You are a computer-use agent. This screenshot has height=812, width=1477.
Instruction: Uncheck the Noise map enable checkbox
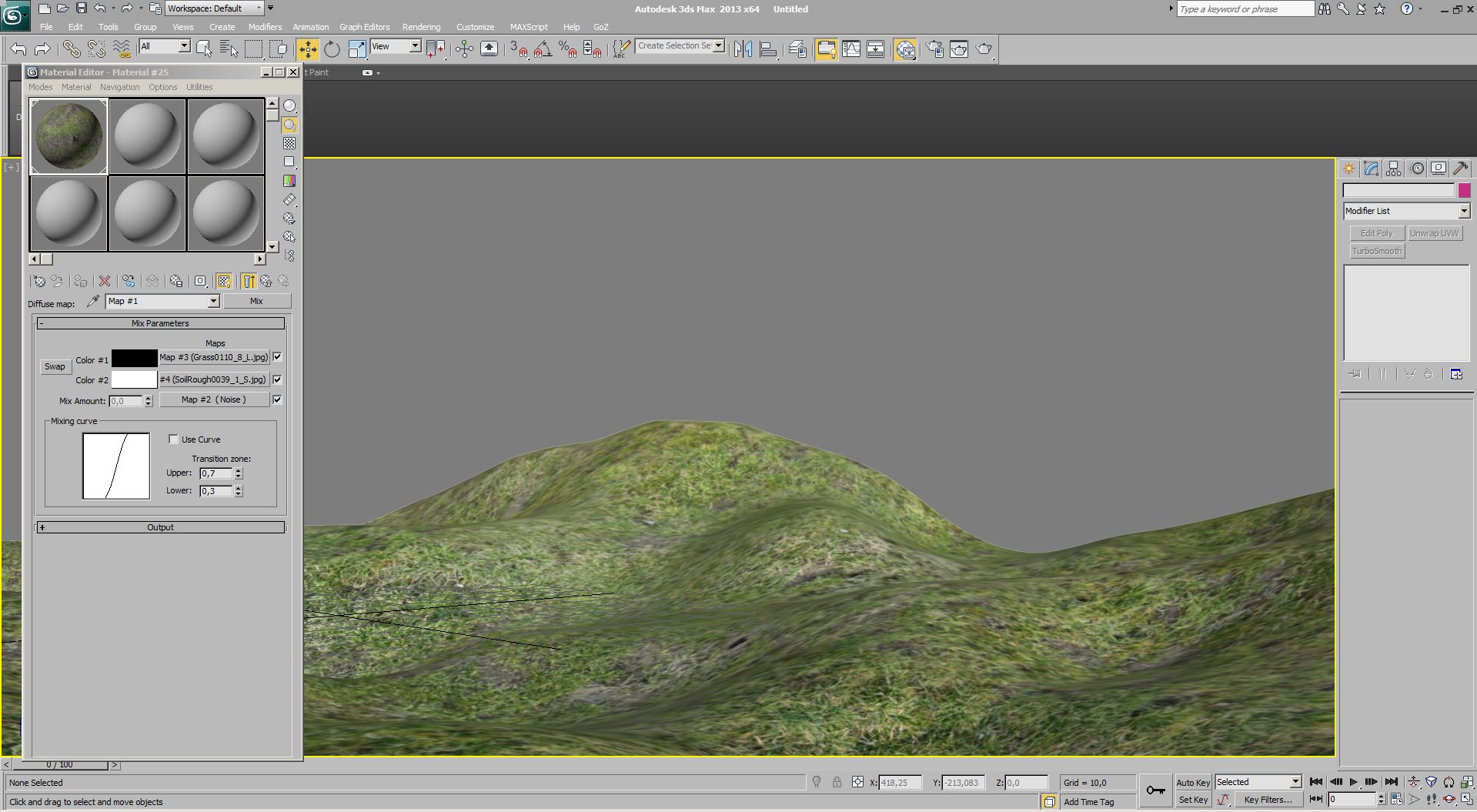coord(278,399)
